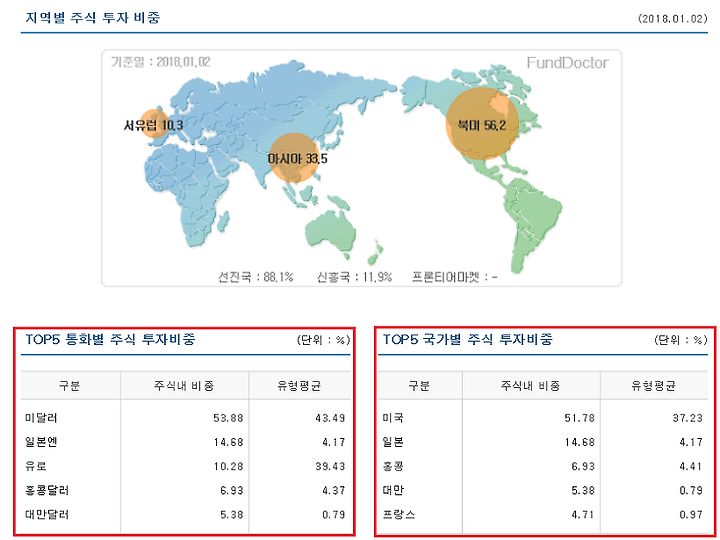Image resolution: width=720 pixels, height=540 pixels.
Task: Click the value 4.17 in the 일본 country row
Action: click(691, 442)
